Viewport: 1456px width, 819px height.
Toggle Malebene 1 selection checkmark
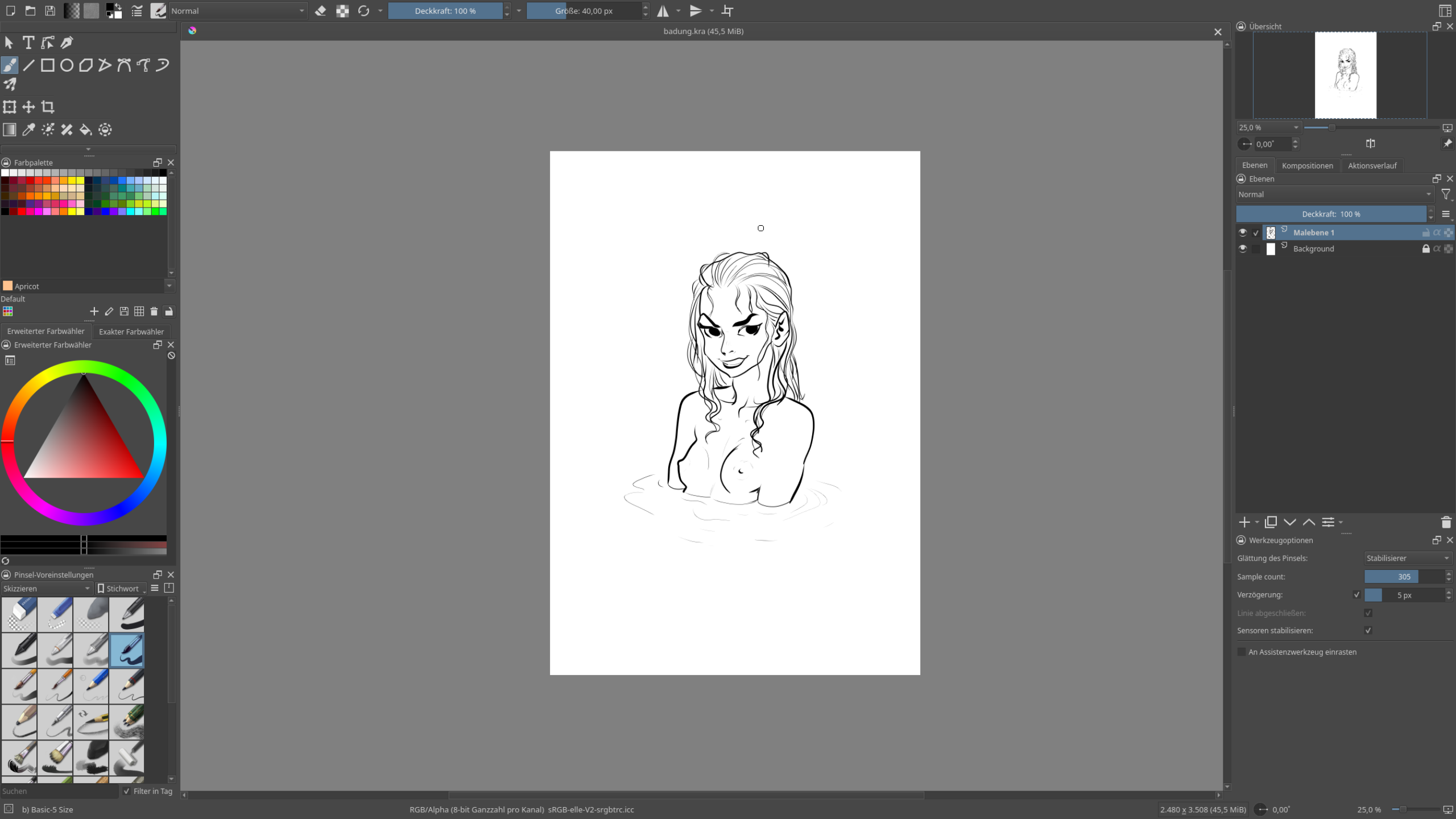(1256, 233)
